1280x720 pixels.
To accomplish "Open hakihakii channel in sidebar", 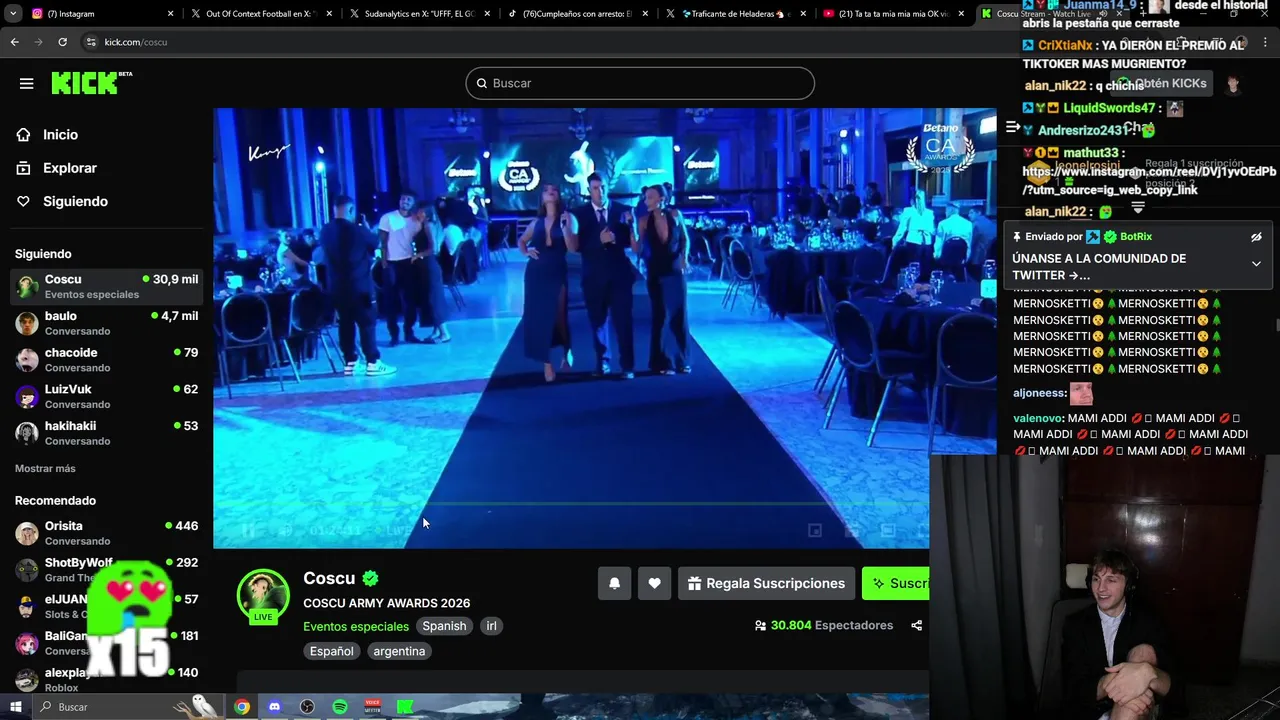I will coord(106,433).
